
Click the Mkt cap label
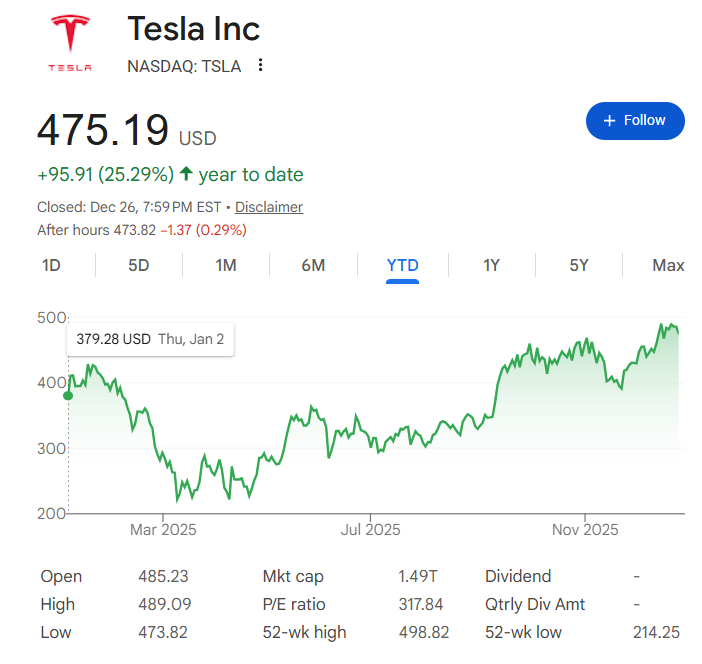coord(293,576)
